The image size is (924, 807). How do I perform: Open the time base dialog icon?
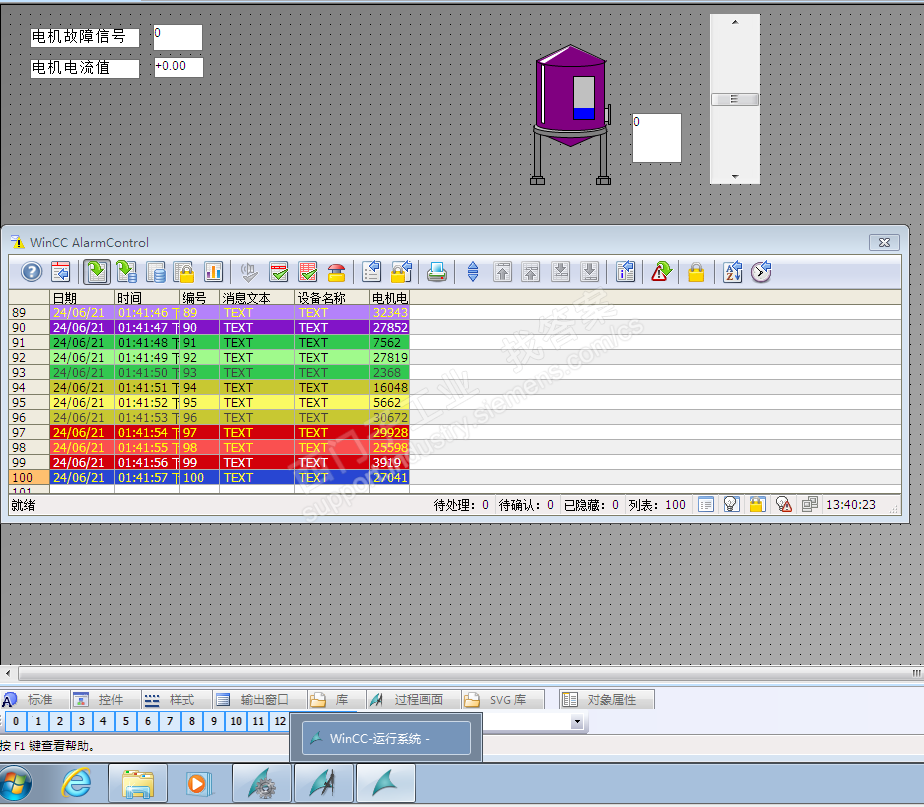click(761, 272)
